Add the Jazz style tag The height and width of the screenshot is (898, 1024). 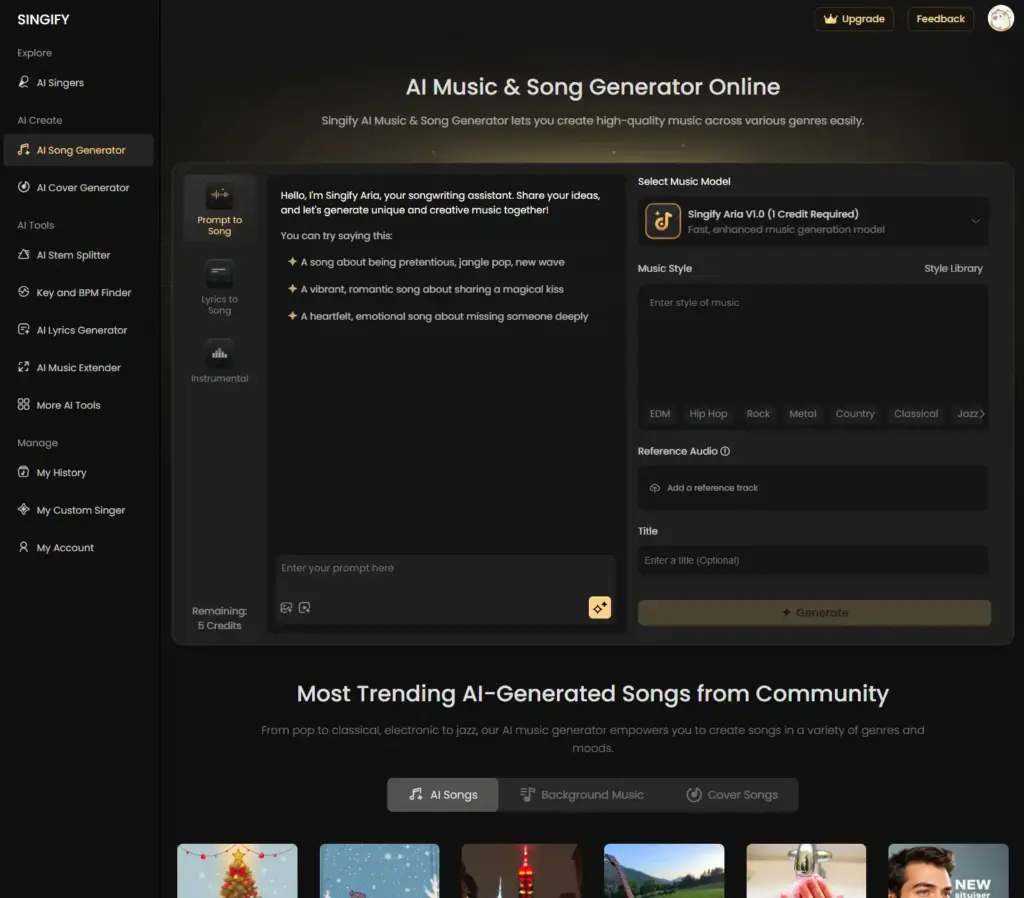point(967,413)
